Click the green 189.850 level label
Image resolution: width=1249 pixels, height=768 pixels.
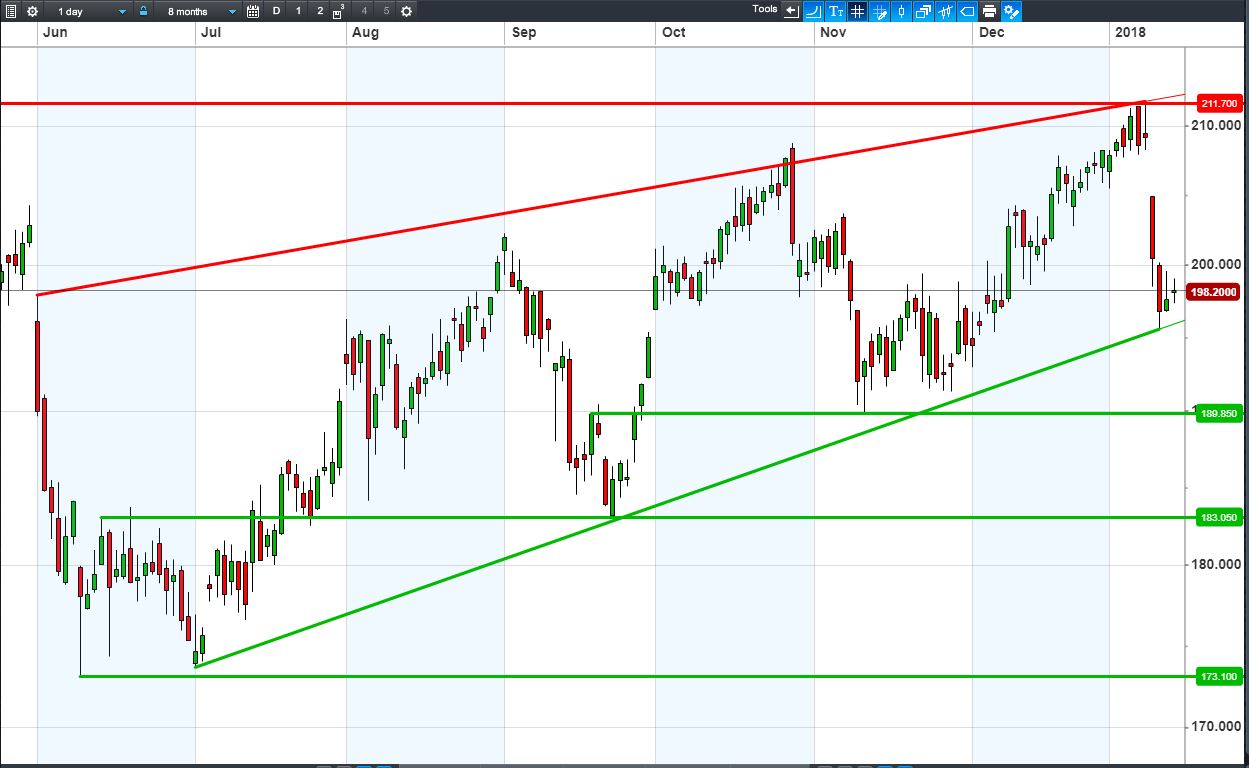1220,413
